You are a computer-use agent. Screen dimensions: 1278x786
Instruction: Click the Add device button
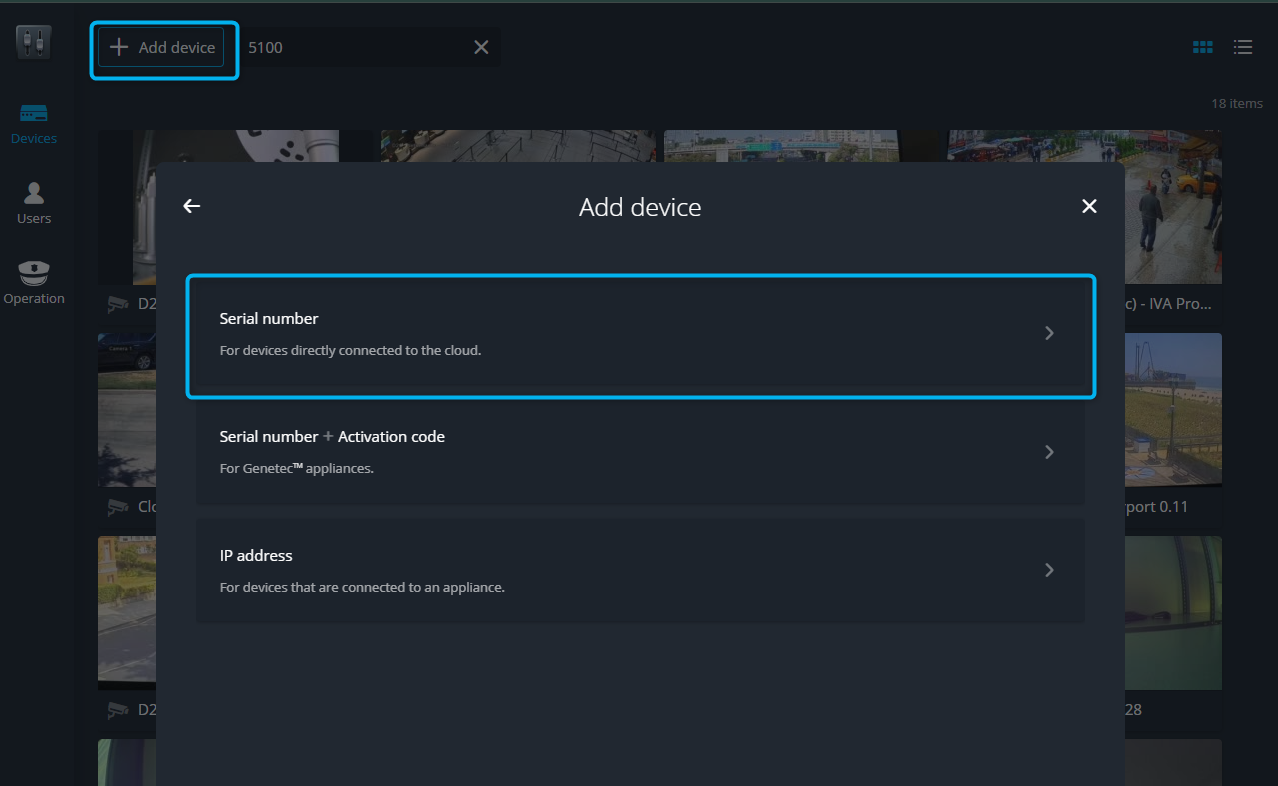[x=161, y=47]
